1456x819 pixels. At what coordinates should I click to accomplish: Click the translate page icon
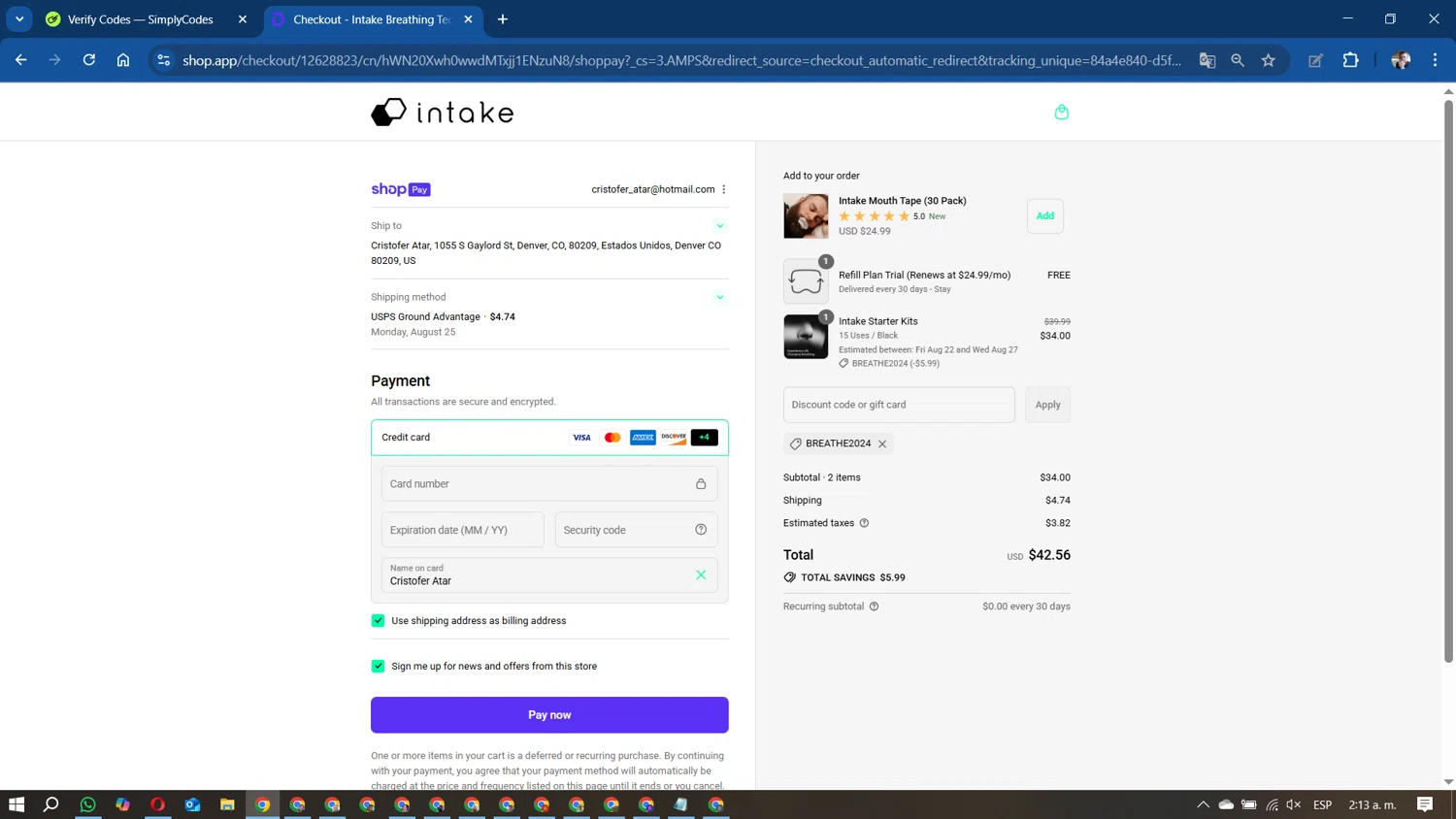[x=1208, y=60]
